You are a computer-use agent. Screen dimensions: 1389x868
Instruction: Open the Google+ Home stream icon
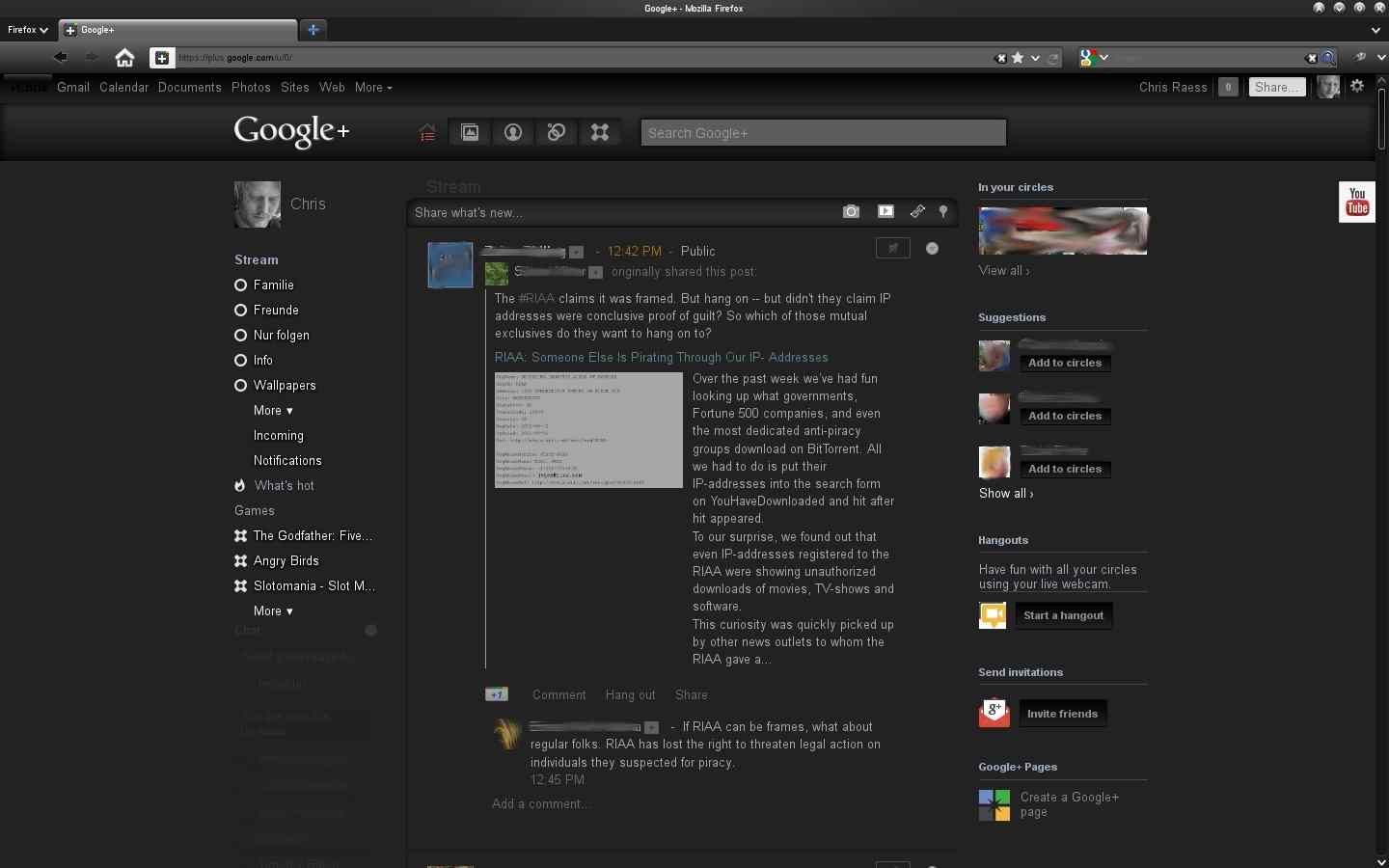pos(427,133)
